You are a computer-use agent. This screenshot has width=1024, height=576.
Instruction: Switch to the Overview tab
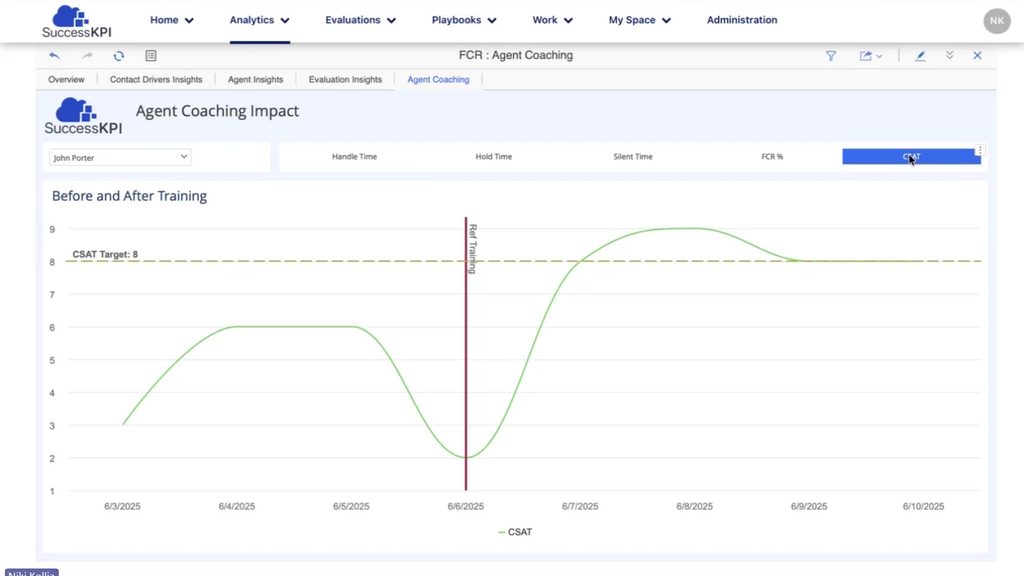tap(66, 80)
